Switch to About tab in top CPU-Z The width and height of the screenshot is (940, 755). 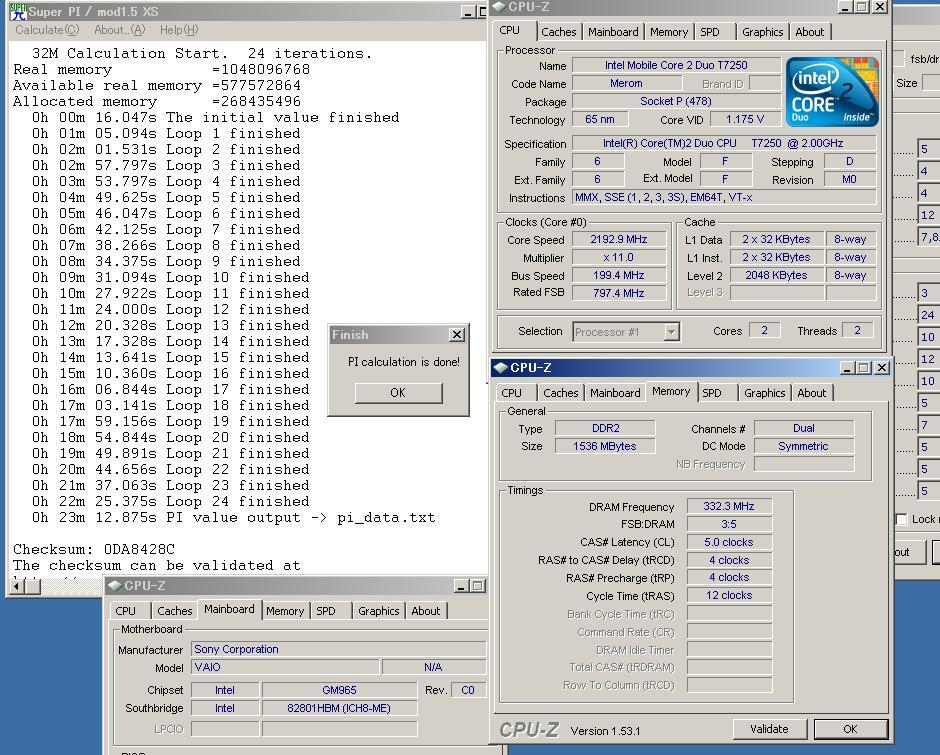[x=809, y=32]
